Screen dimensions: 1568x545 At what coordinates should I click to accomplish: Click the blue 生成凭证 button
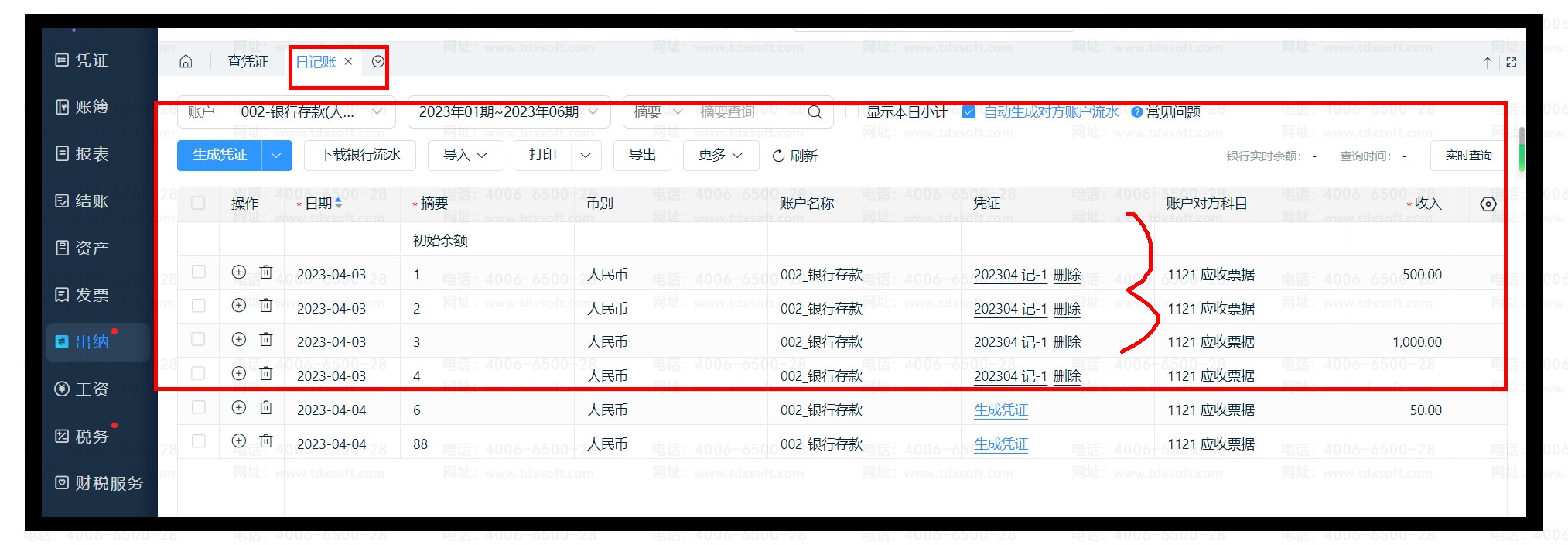220,156
